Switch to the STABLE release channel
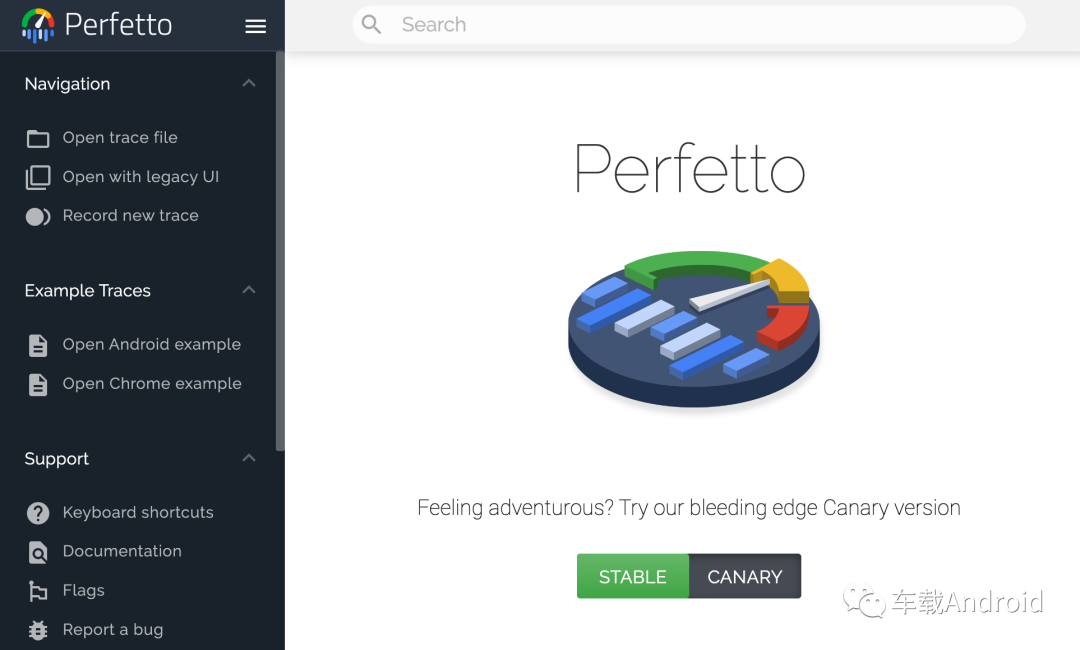 point(633,576)
